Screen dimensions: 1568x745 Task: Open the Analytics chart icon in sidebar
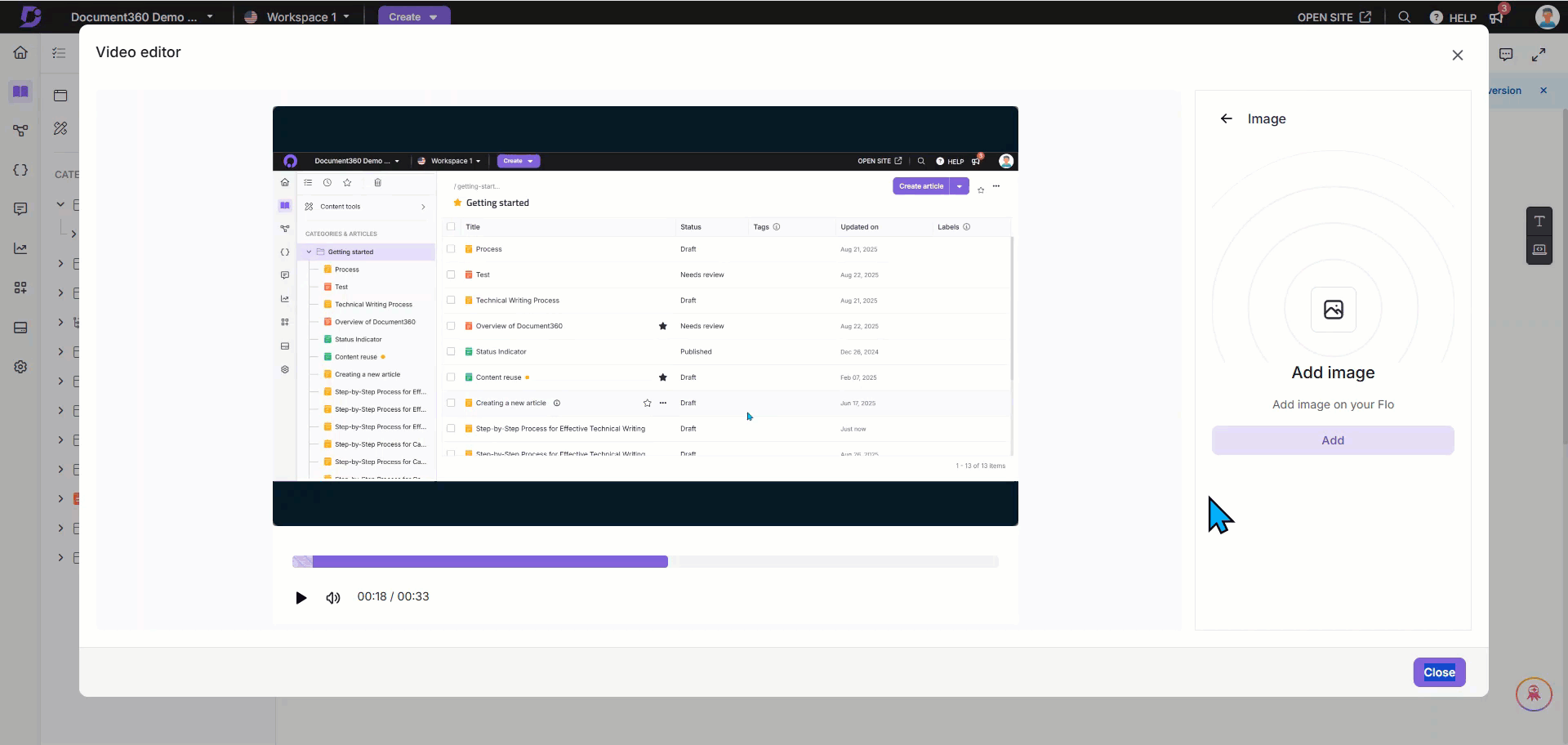tap(20, 248)
